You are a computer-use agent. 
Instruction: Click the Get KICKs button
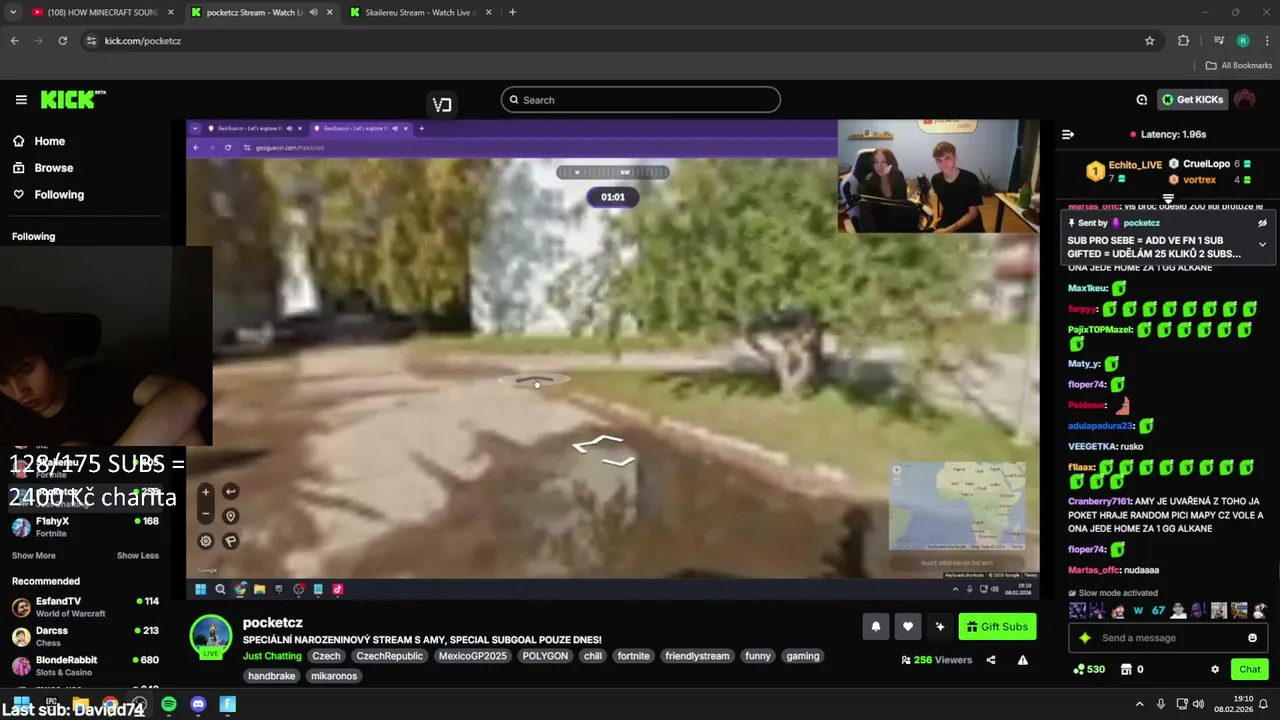(1192, 99)
